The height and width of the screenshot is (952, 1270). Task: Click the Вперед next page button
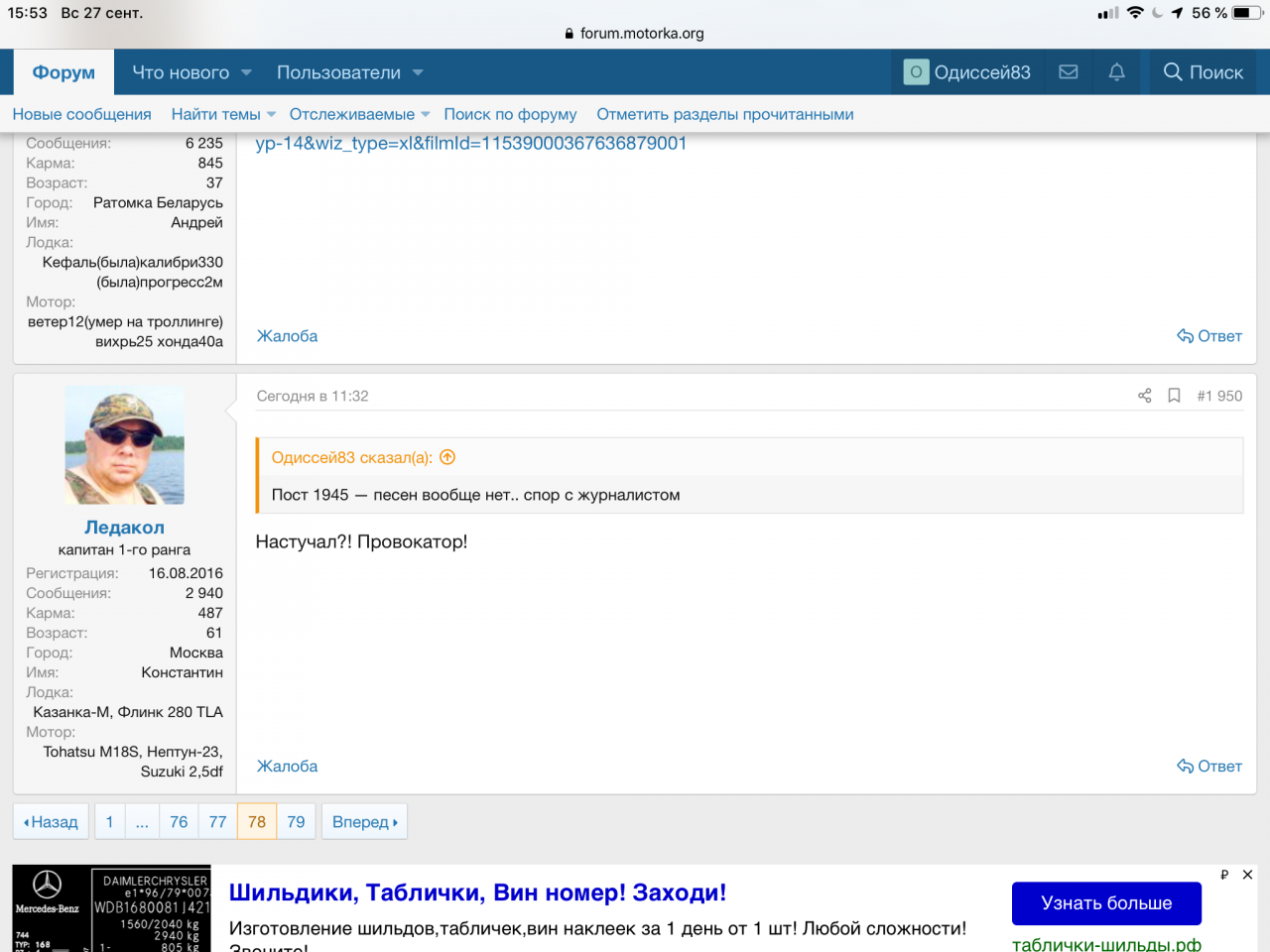(364, 821)
